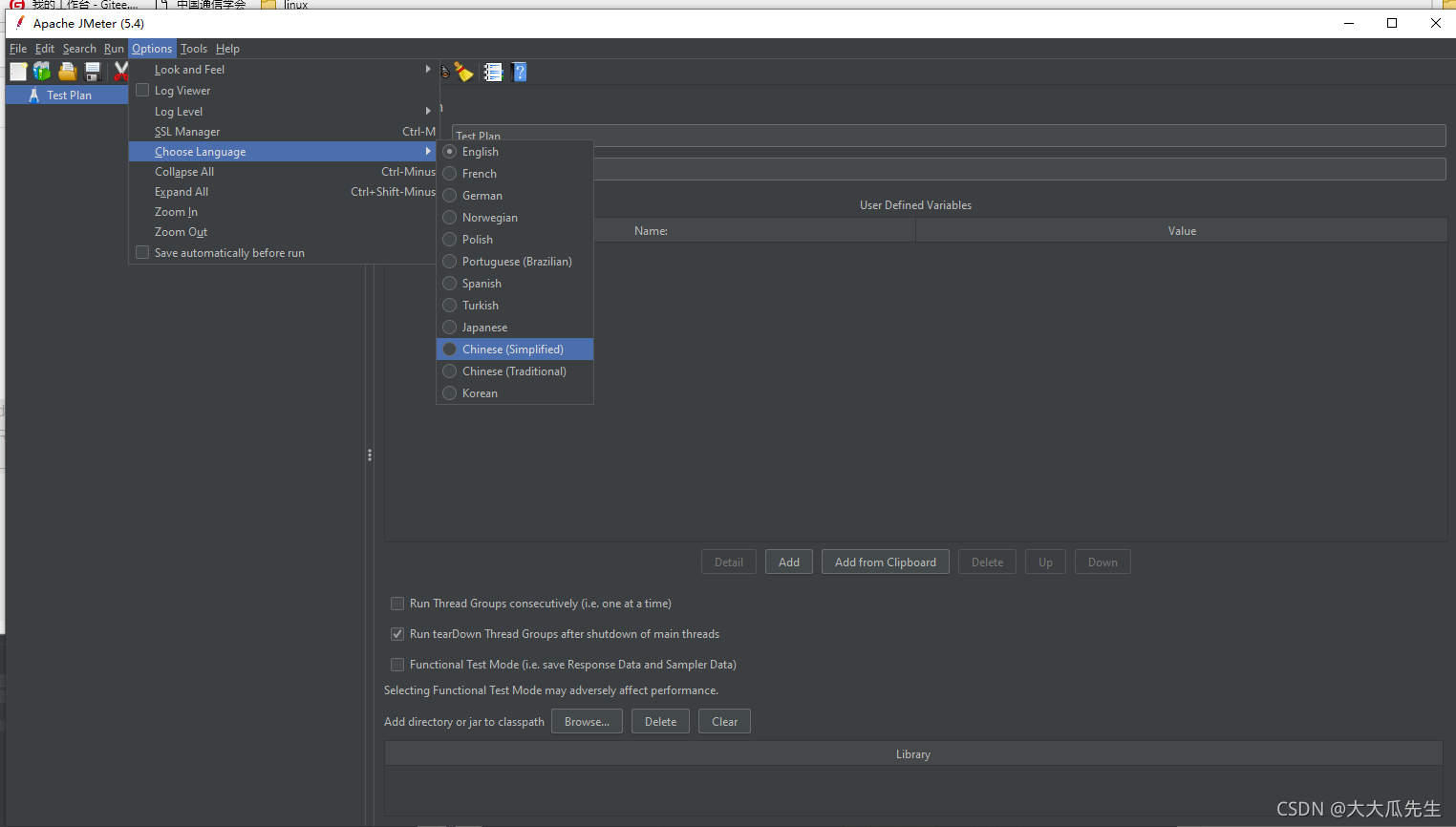This screenshot has width=1456, height=827.
Task: Click Zoom In menu entry
Action: click(x=283, y=212)
